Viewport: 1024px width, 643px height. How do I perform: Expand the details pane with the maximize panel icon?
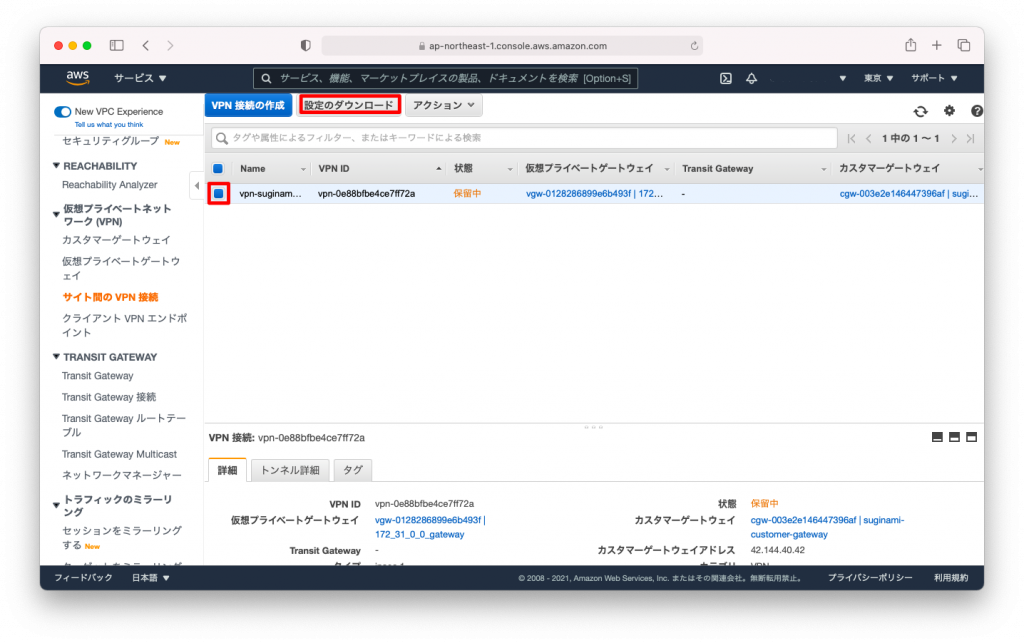pos(971,437)
